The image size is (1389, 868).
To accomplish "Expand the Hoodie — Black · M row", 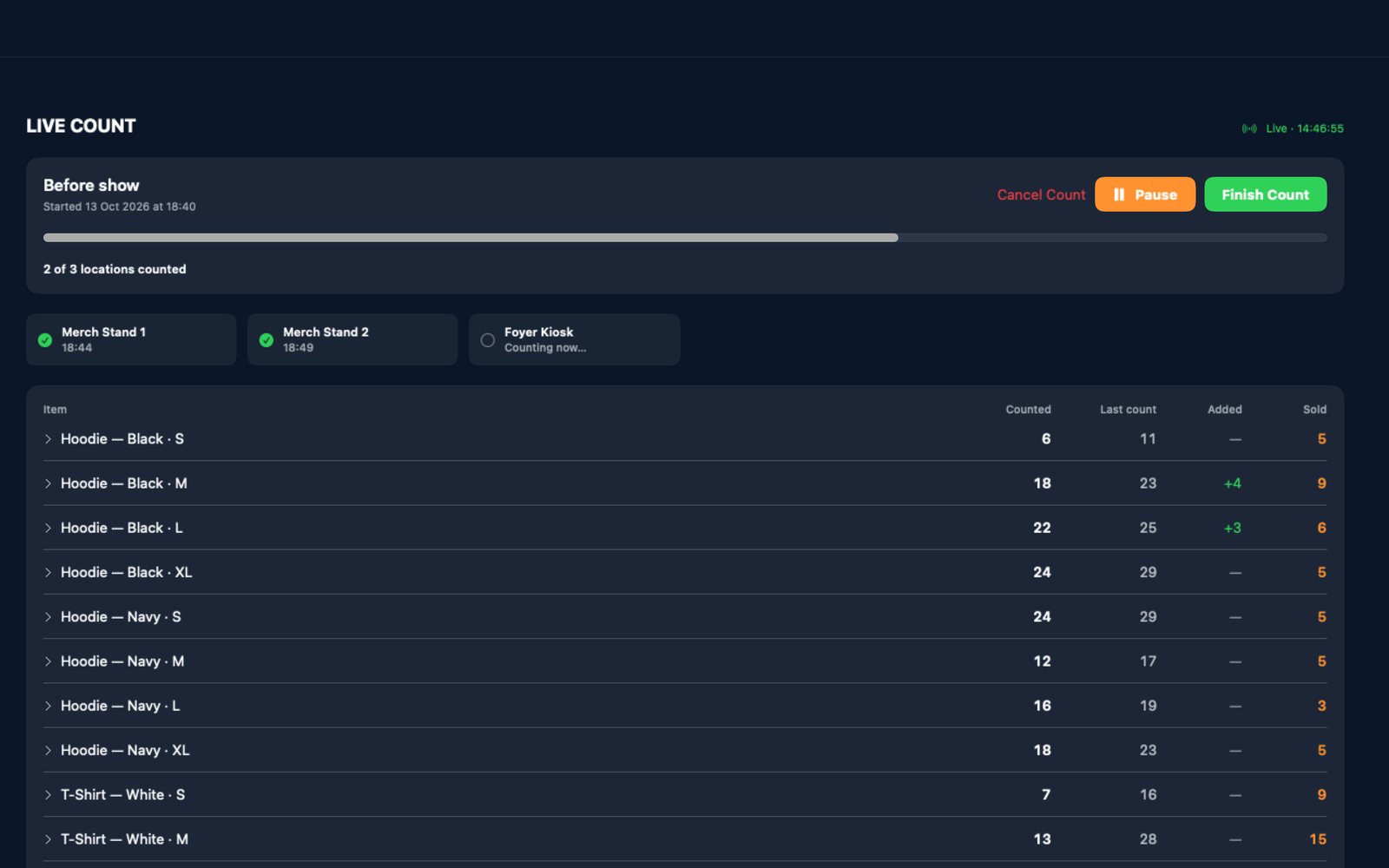I will pyautogui.click(x=48, y=483).
